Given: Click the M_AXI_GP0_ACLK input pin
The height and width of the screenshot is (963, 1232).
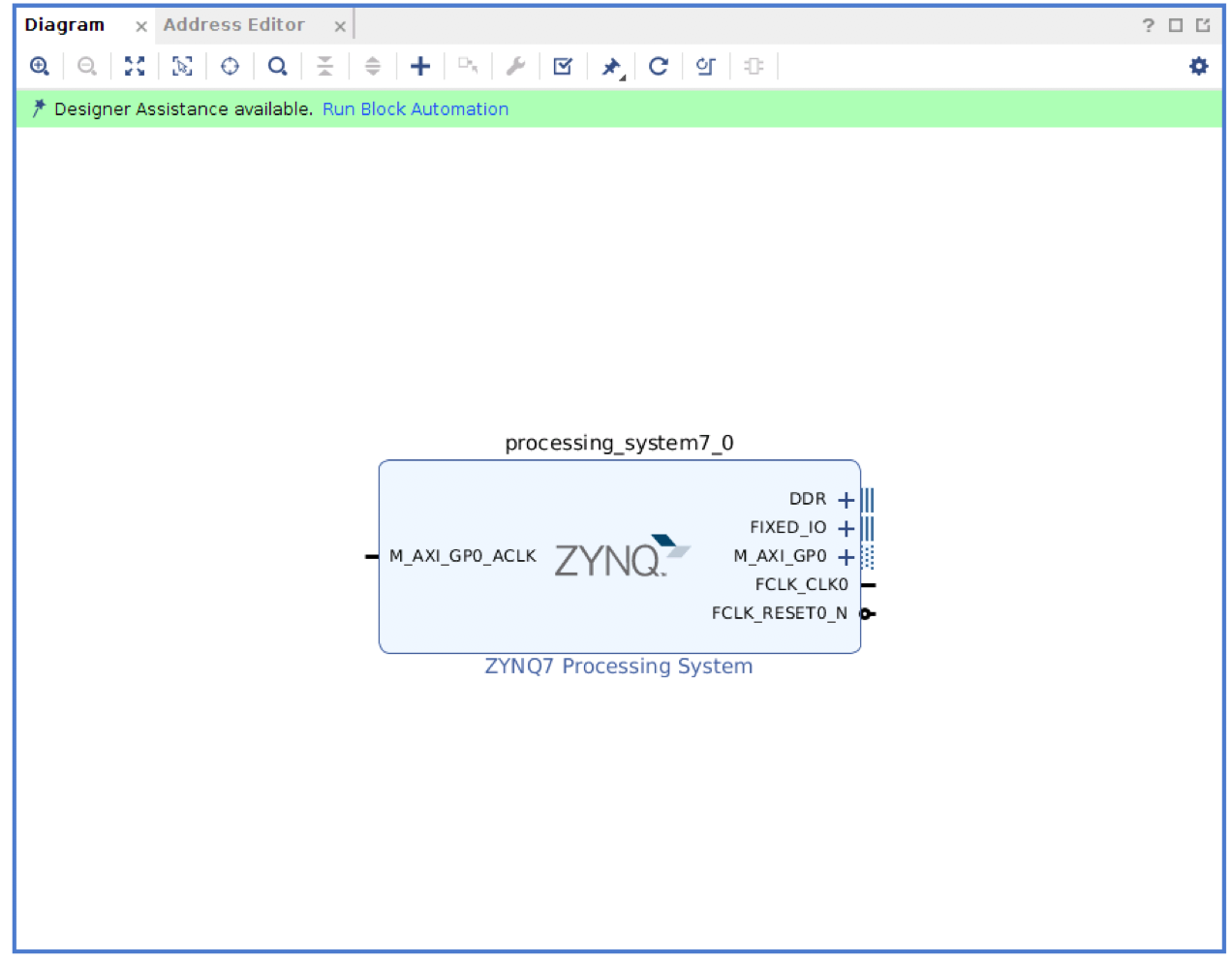Looking at the screenshot, I should coord(371,556).
